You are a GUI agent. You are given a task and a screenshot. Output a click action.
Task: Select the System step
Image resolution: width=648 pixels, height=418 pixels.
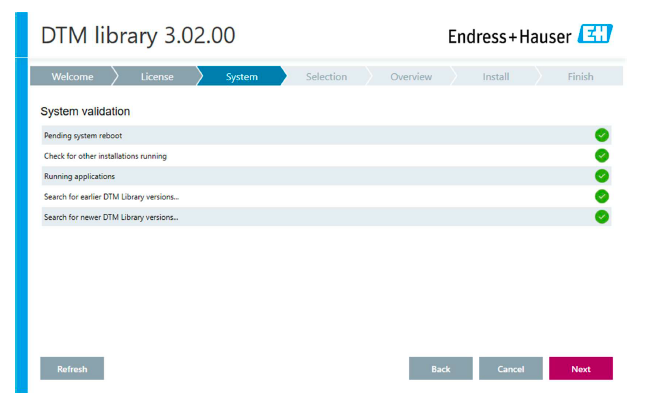241,76
